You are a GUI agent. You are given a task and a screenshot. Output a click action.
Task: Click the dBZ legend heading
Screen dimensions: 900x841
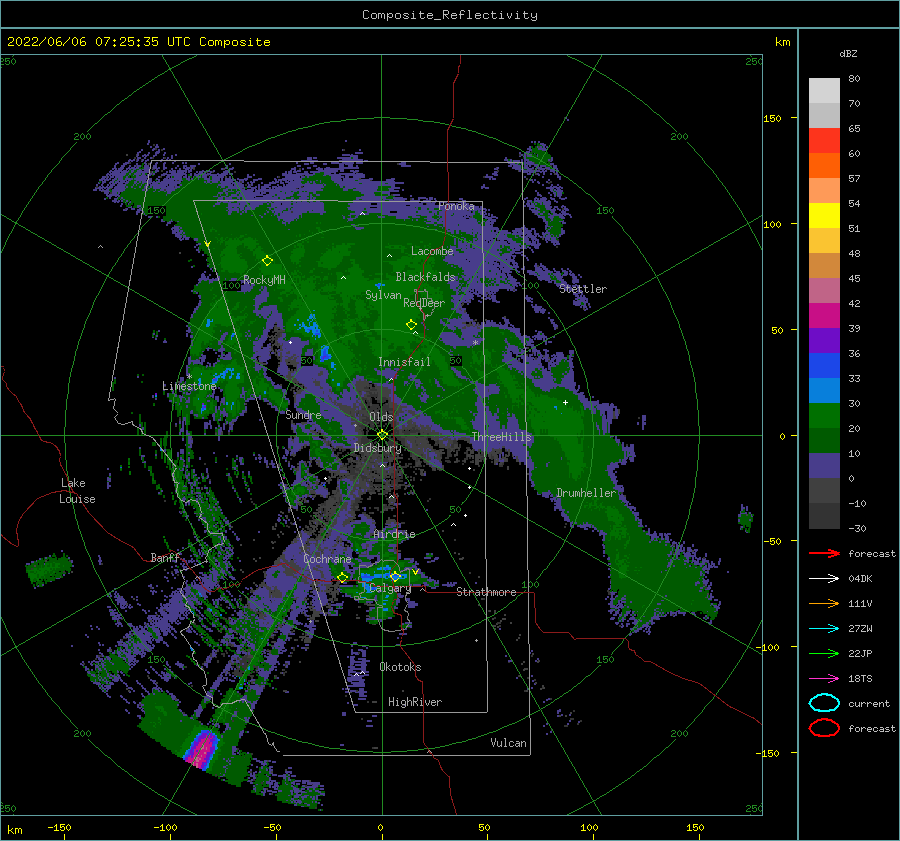point(848,53)
